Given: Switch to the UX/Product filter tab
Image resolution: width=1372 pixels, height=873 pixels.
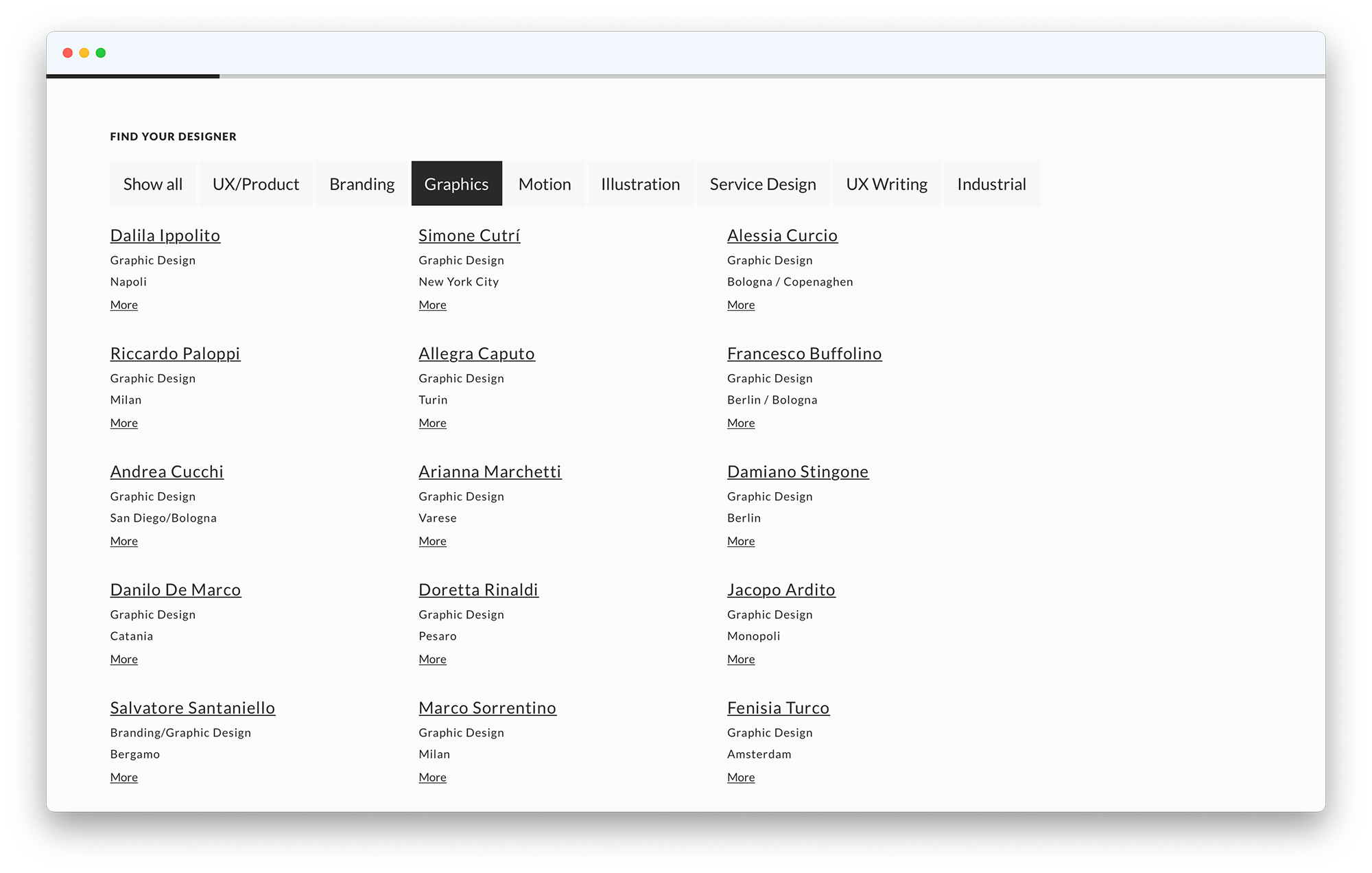Looking at the screenshot, I should coord(256,183).
